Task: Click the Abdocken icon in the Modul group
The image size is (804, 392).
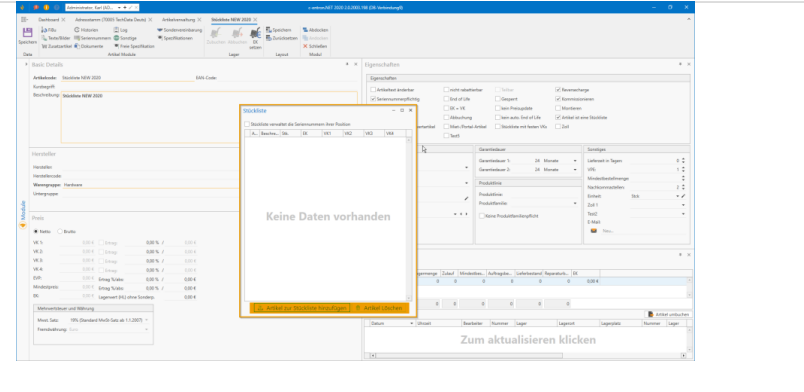Action: click(305, 30)
